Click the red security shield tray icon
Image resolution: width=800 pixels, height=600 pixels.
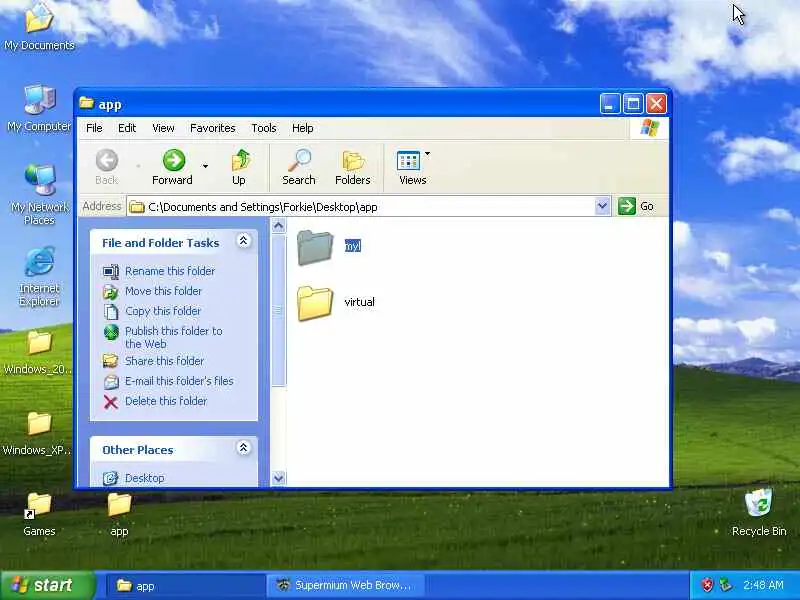[707, 585]
